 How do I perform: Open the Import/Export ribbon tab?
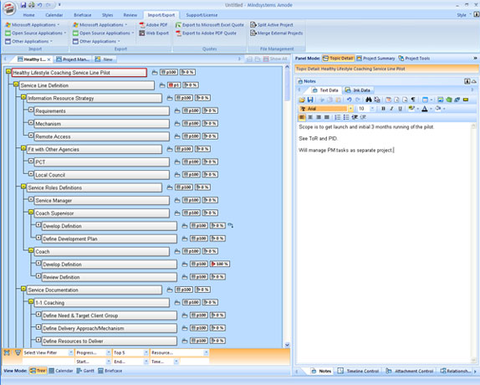161,15
